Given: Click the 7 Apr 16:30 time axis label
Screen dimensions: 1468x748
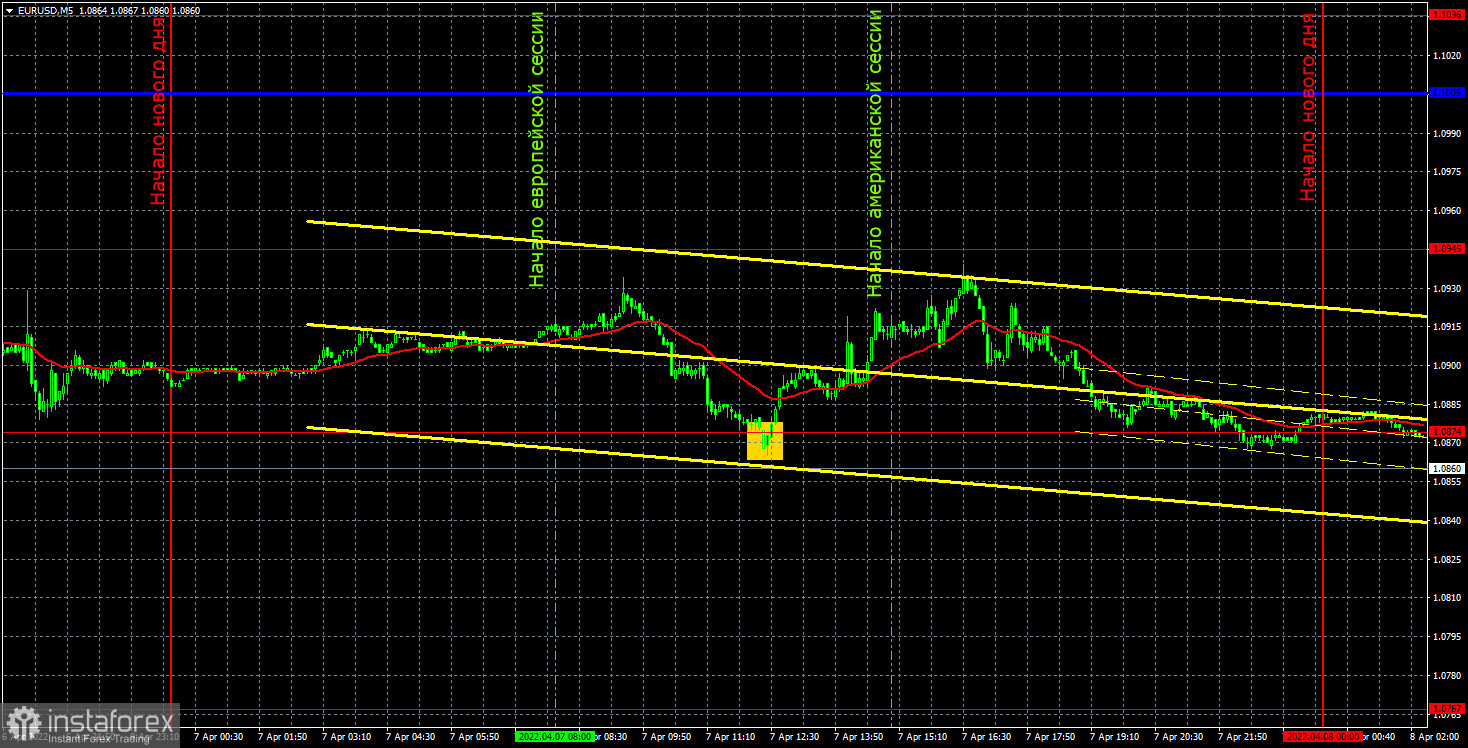Looking at the screenshot, I should pyautogui.click(x=989, y=736).
